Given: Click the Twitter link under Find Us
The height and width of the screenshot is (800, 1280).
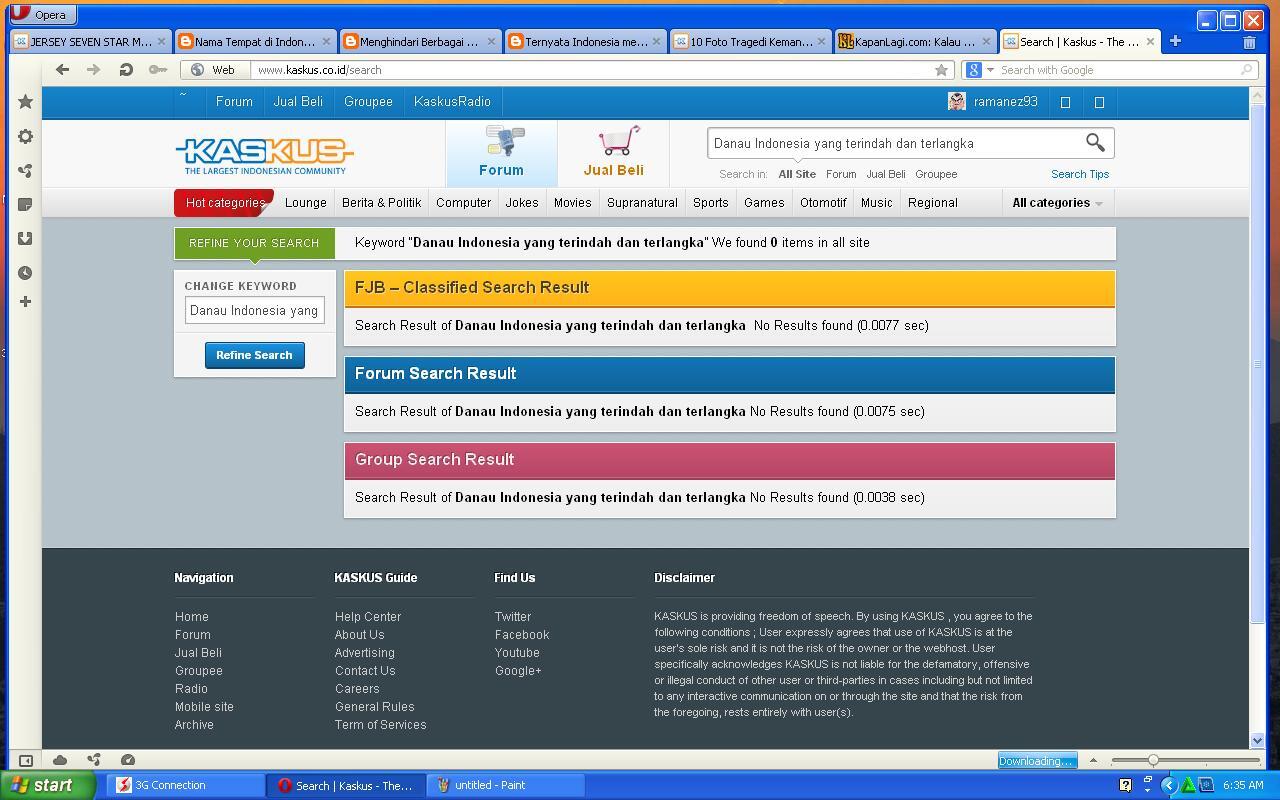Looking at the screenshot, I should (513, 617).
